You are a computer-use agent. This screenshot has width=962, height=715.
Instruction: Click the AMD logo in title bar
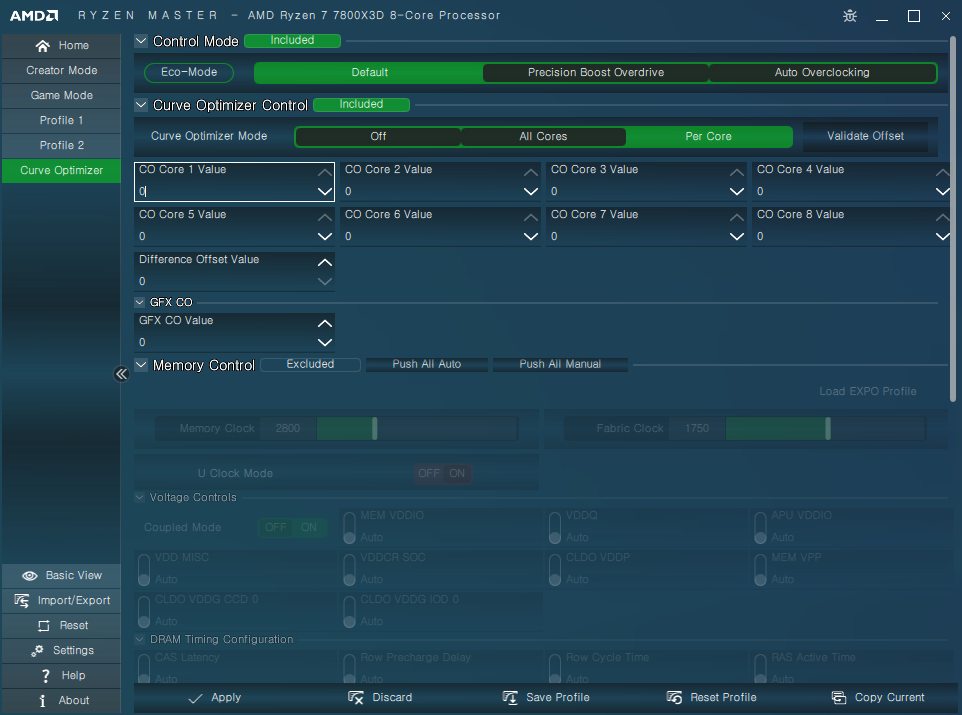tap(34, 15)
